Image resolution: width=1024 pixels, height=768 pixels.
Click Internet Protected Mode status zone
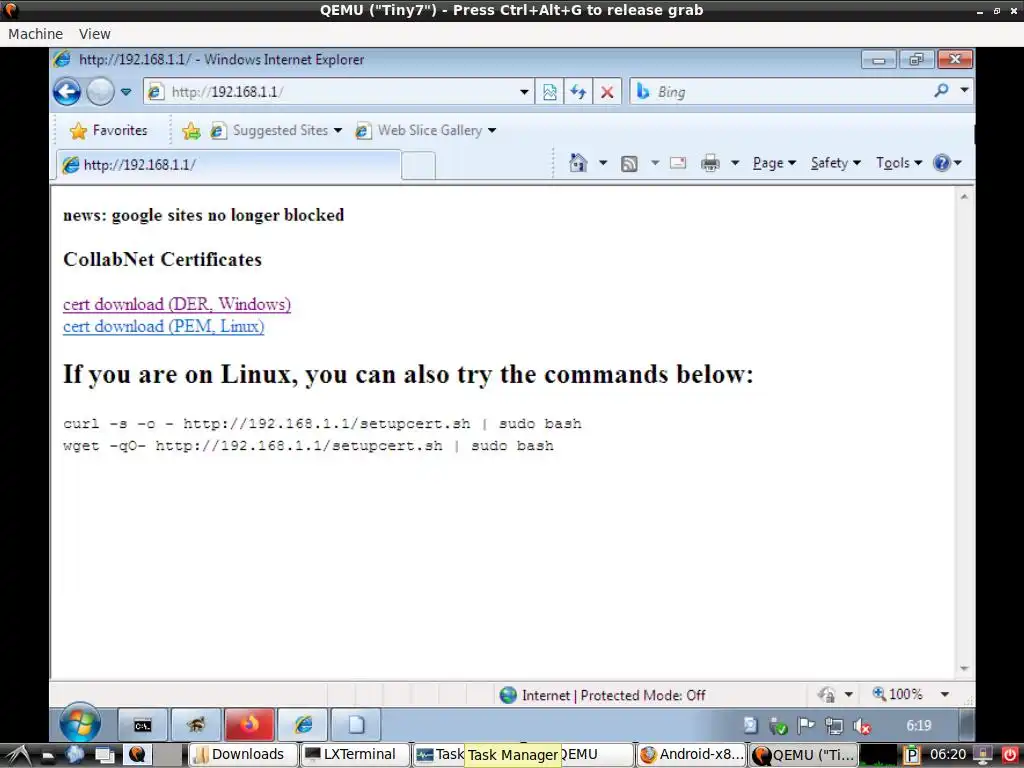602,695
